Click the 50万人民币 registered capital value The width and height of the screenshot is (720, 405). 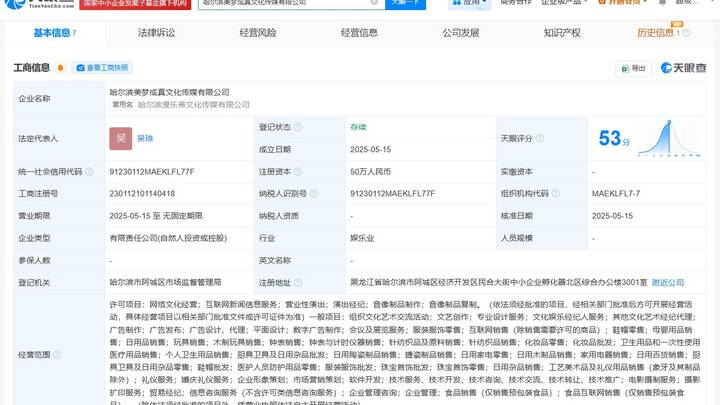click(x=370, y=172)
